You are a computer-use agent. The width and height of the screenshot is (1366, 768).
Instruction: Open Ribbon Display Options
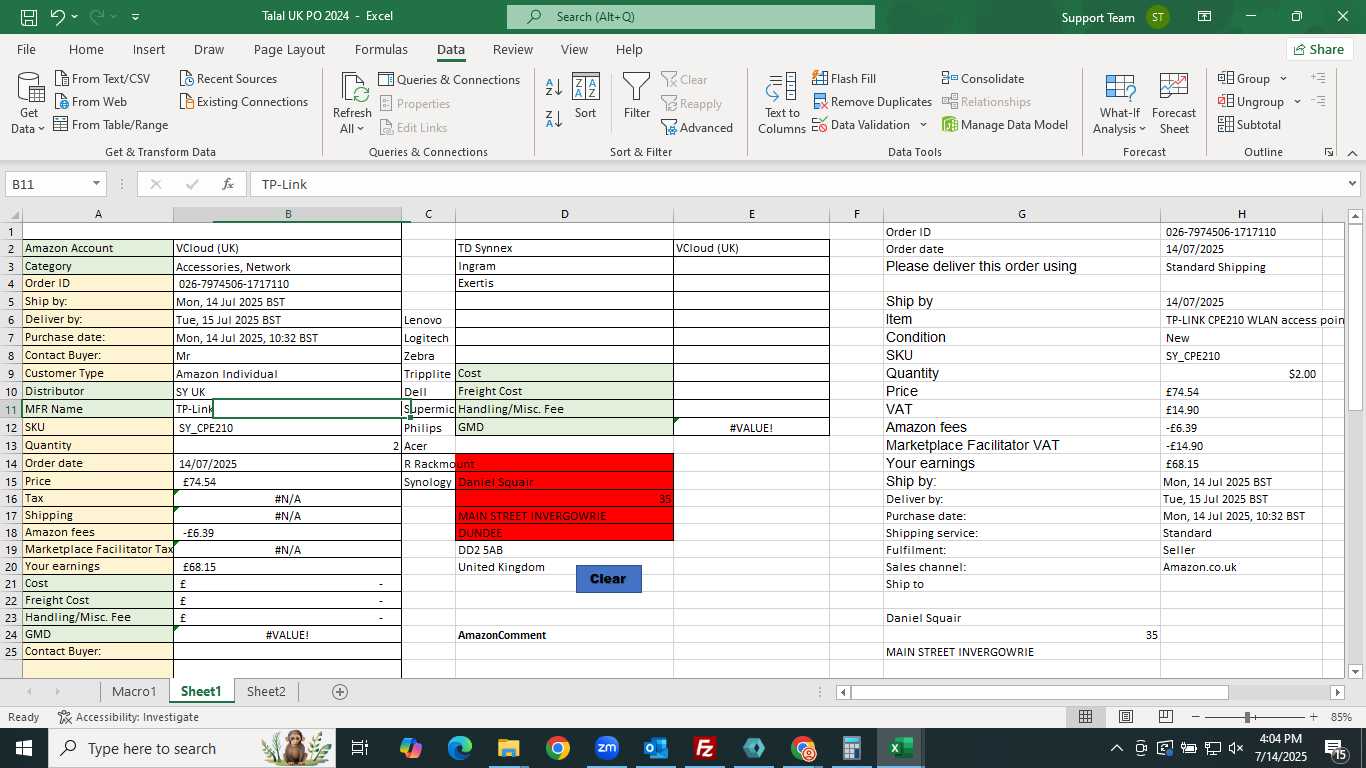(1205, 17)
